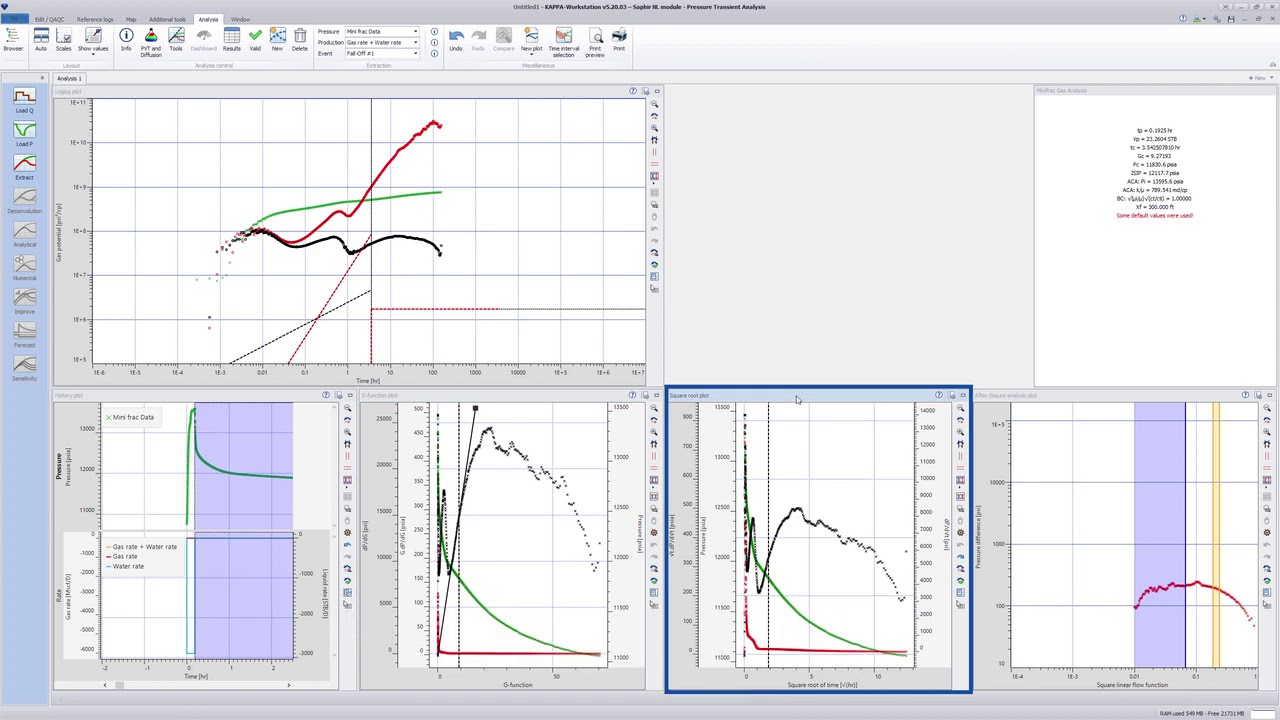Select the Load Q step
The width and height of the screenshot is (1280, 720).
click(x=24, y=100)
